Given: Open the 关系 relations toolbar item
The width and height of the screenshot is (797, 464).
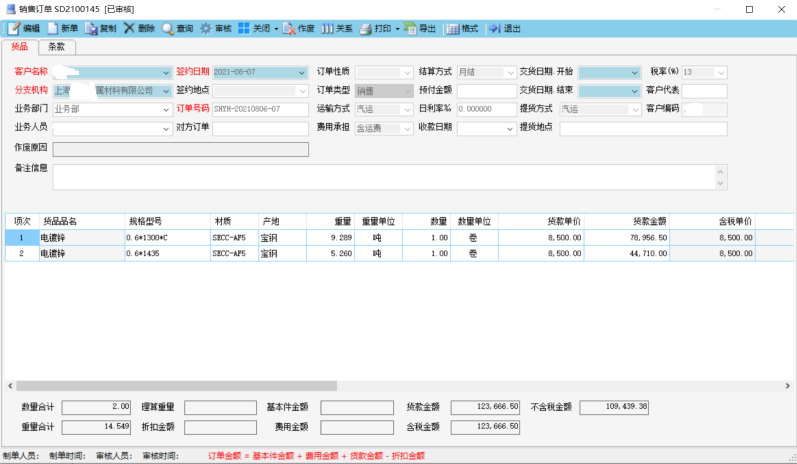Looking at the screenshot, I should coord(337,28).
